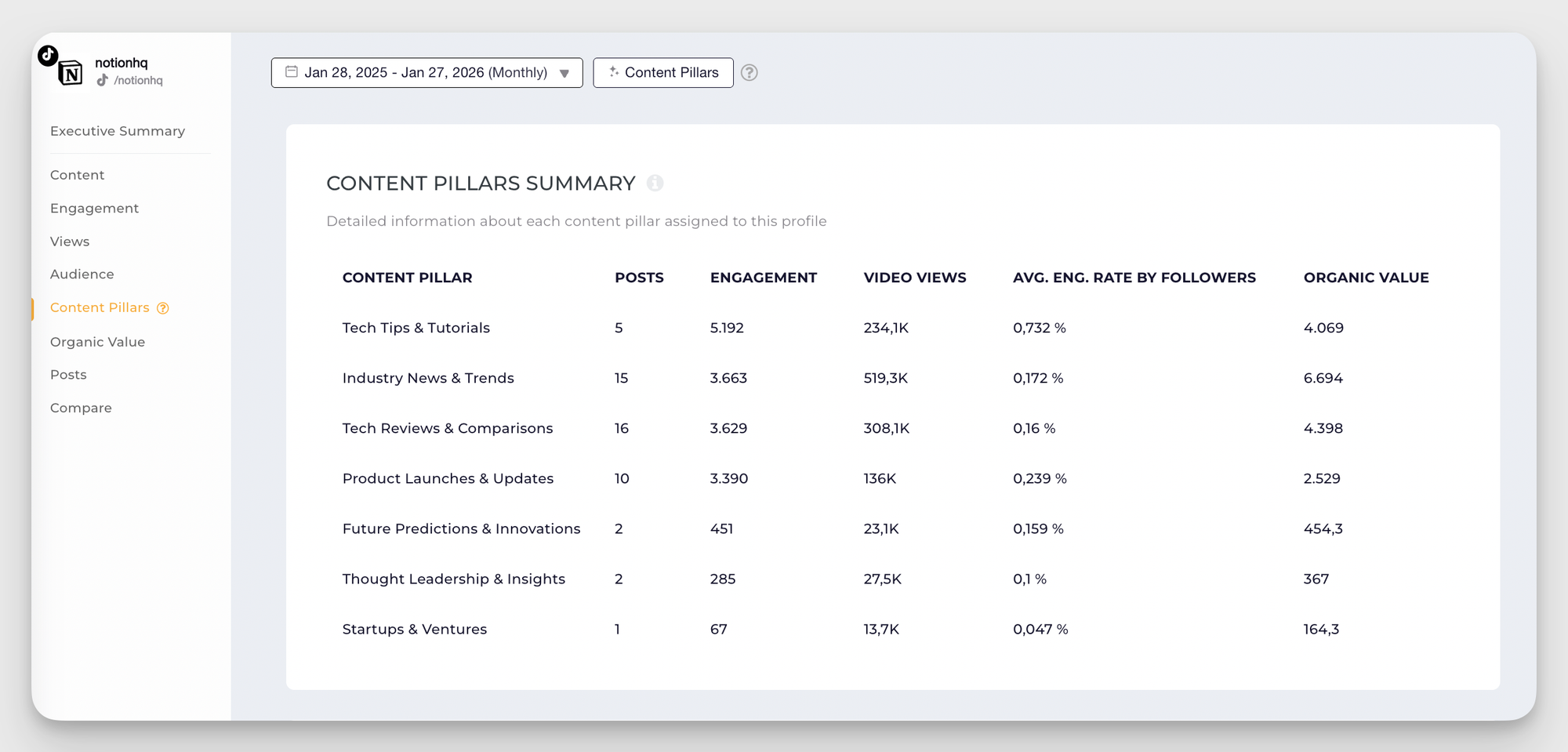Viewport: 1568px width, 752px height.
Task: Open the Organic Value section
Action: click(97, 341)
